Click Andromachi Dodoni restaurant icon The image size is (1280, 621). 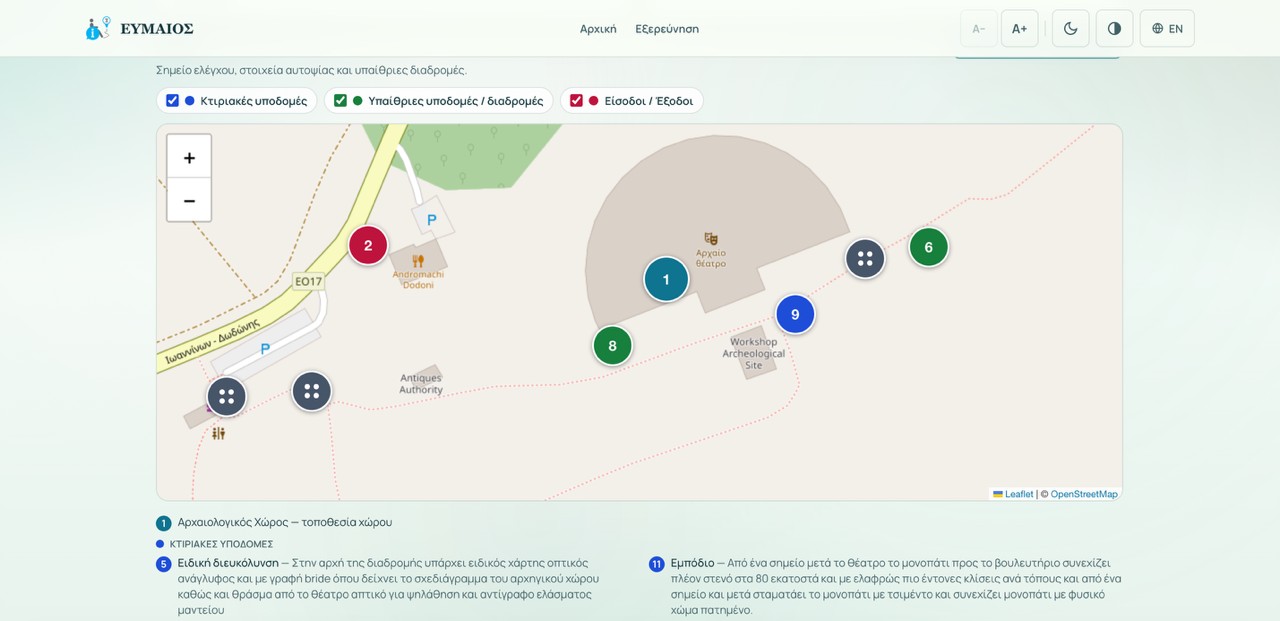[x=418, y=261]
